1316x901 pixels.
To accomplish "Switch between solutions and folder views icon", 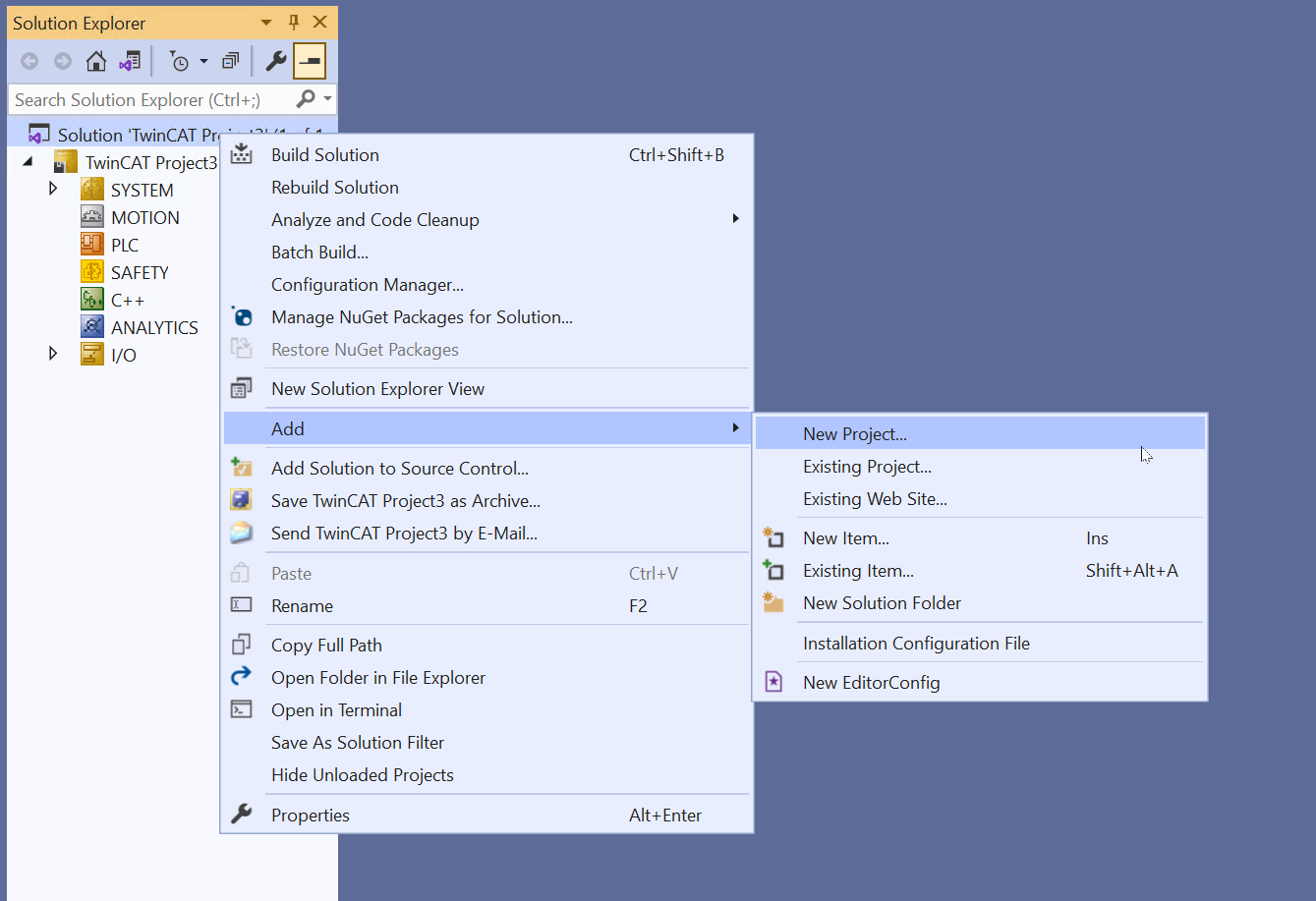I will click(130, 62).
